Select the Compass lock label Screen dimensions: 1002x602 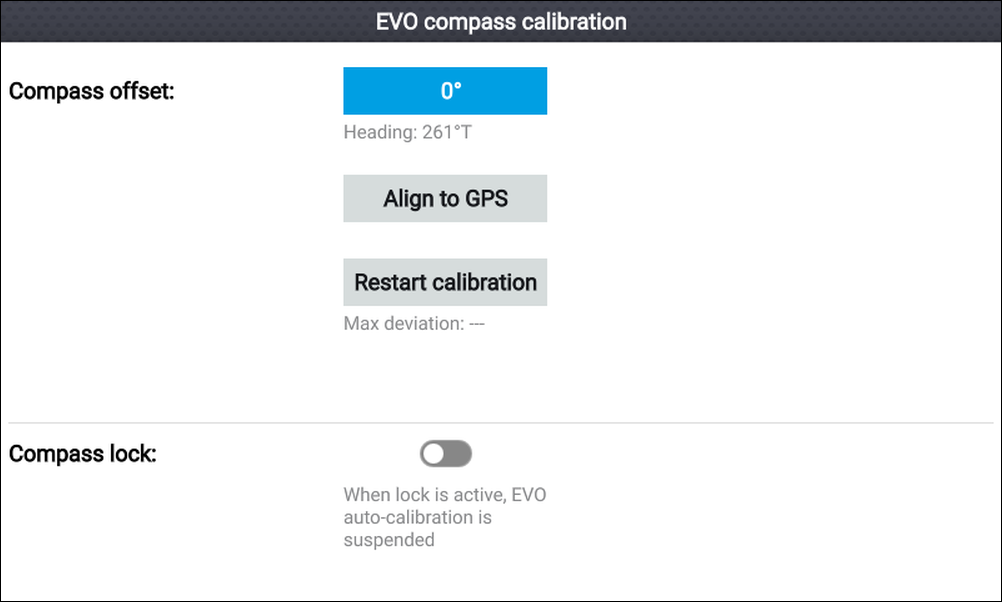(x=82, y=454)
